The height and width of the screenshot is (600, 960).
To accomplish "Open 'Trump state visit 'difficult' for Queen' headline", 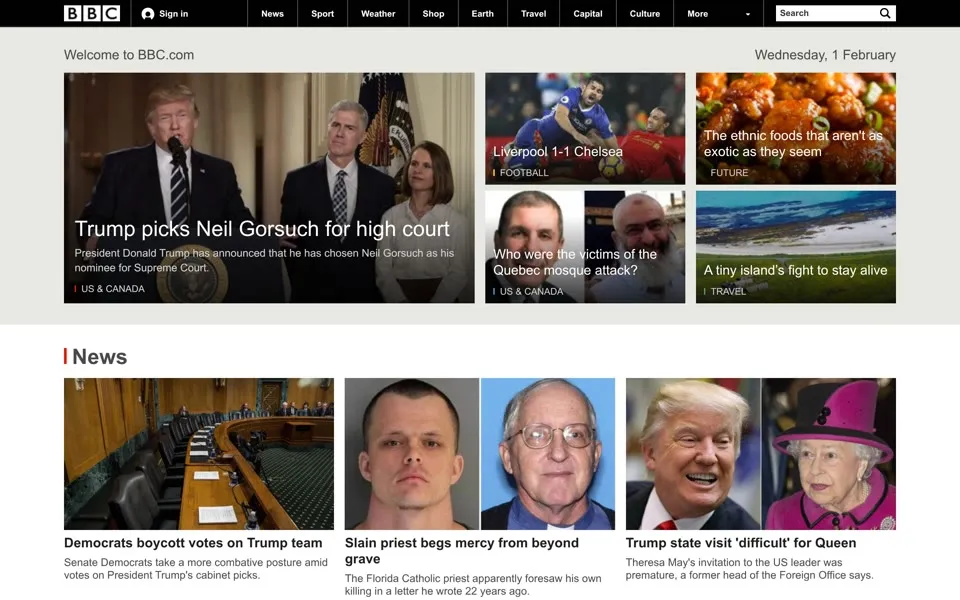I will 741,543.
